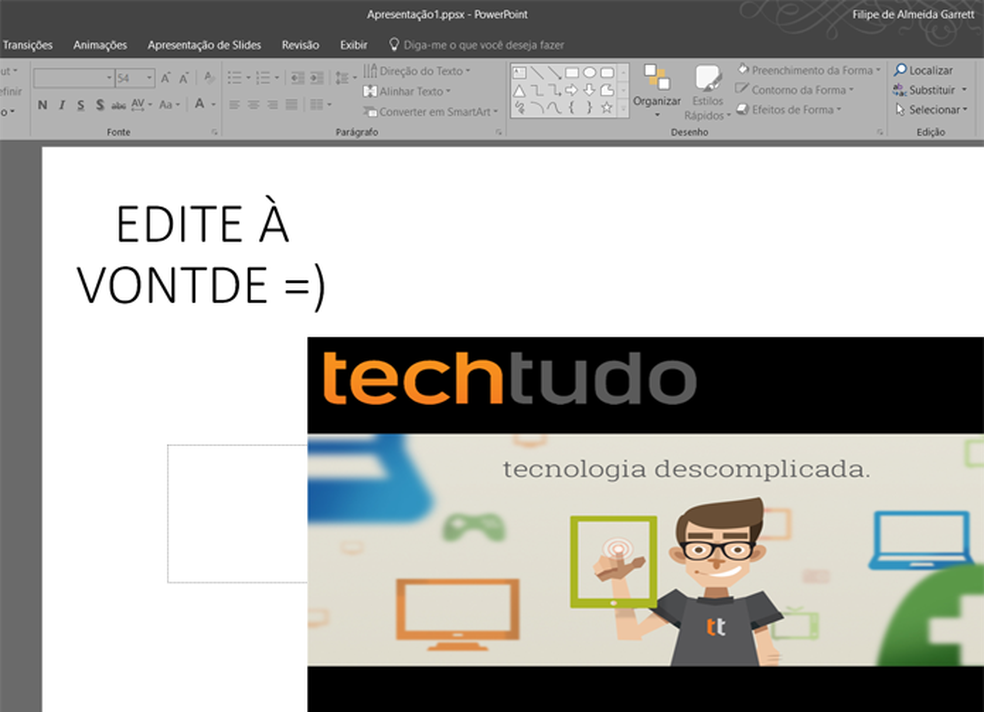Align text right
This screenshot has height=712, width=984.
click(272, 105)
